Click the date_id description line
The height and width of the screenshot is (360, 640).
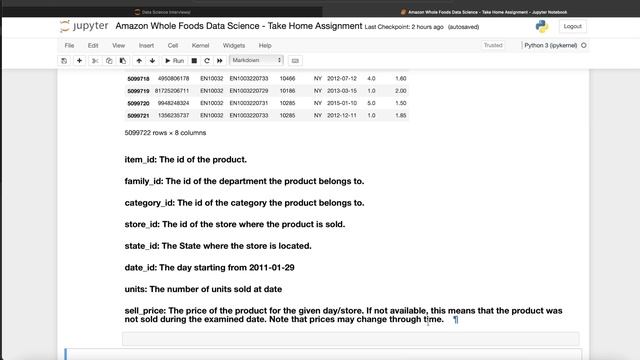click(x=209, y=268)
